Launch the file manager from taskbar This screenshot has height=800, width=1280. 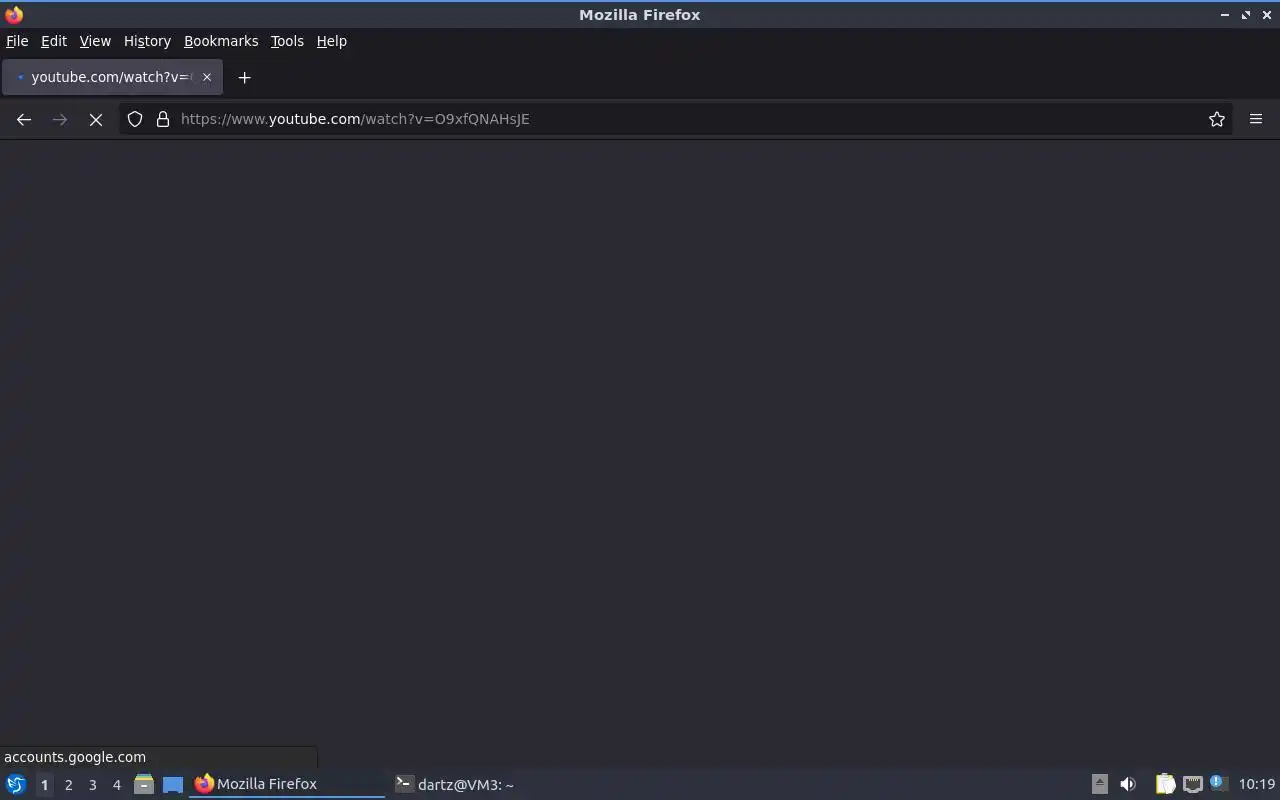tap(144, 784)
